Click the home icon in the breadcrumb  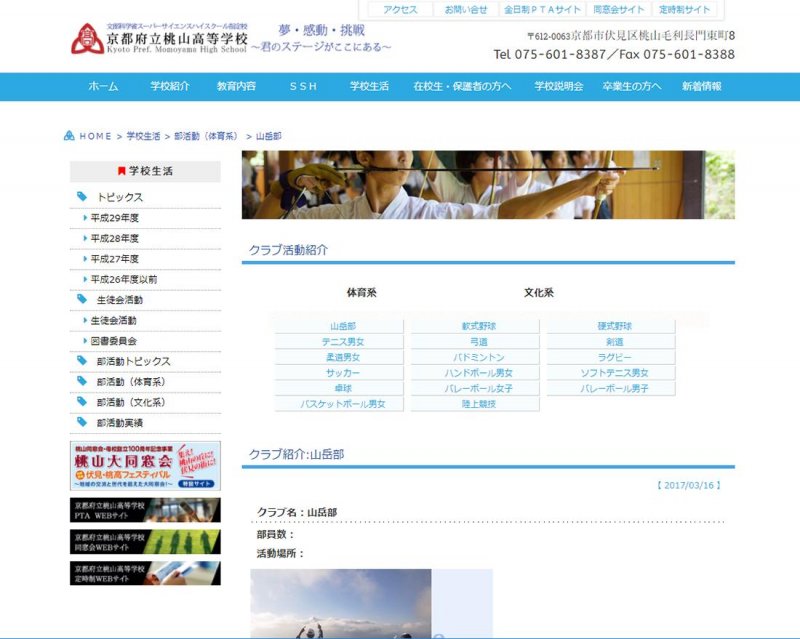(x=69, y=136)
